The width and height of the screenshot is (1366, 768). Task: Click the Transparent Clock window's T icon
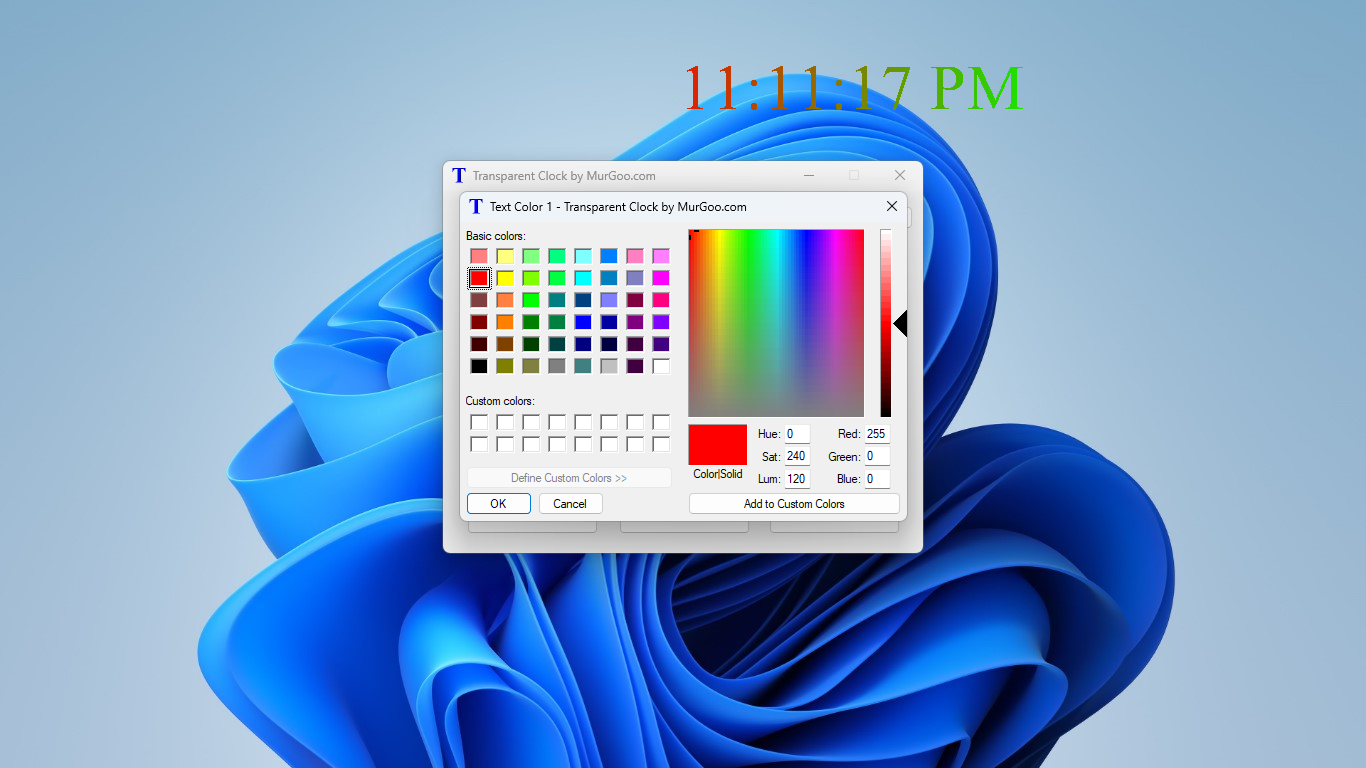[458, 175]
